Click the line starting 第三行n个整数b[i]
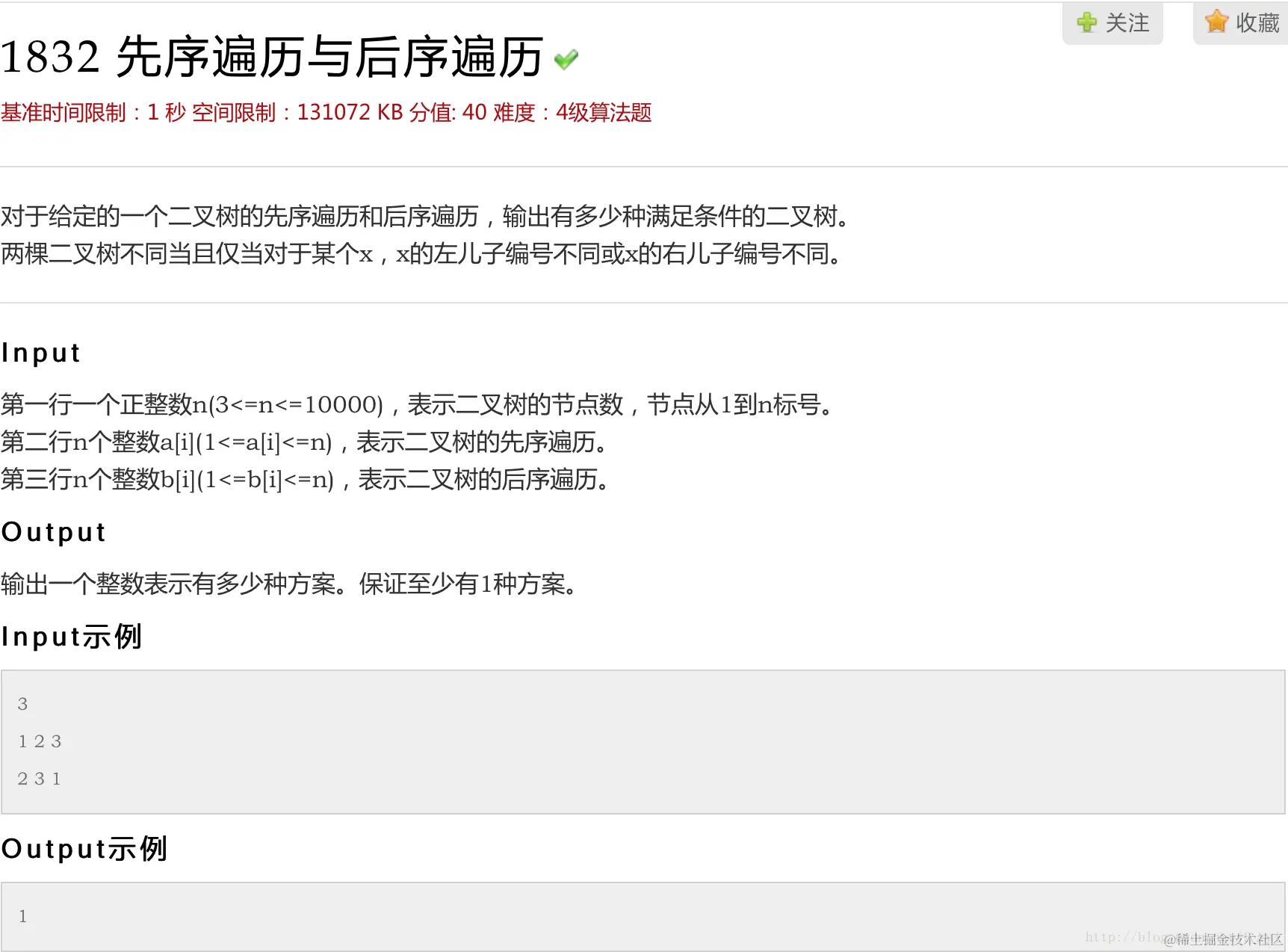The width and height of the screenshot is (1288, 952). click(306, 480)
